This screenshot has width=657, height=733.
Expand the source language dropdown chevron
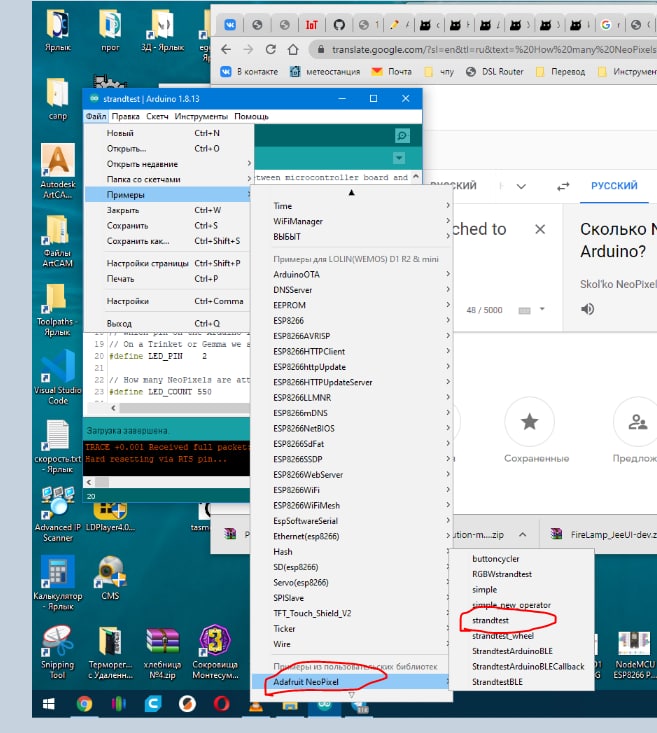[521, 187]
